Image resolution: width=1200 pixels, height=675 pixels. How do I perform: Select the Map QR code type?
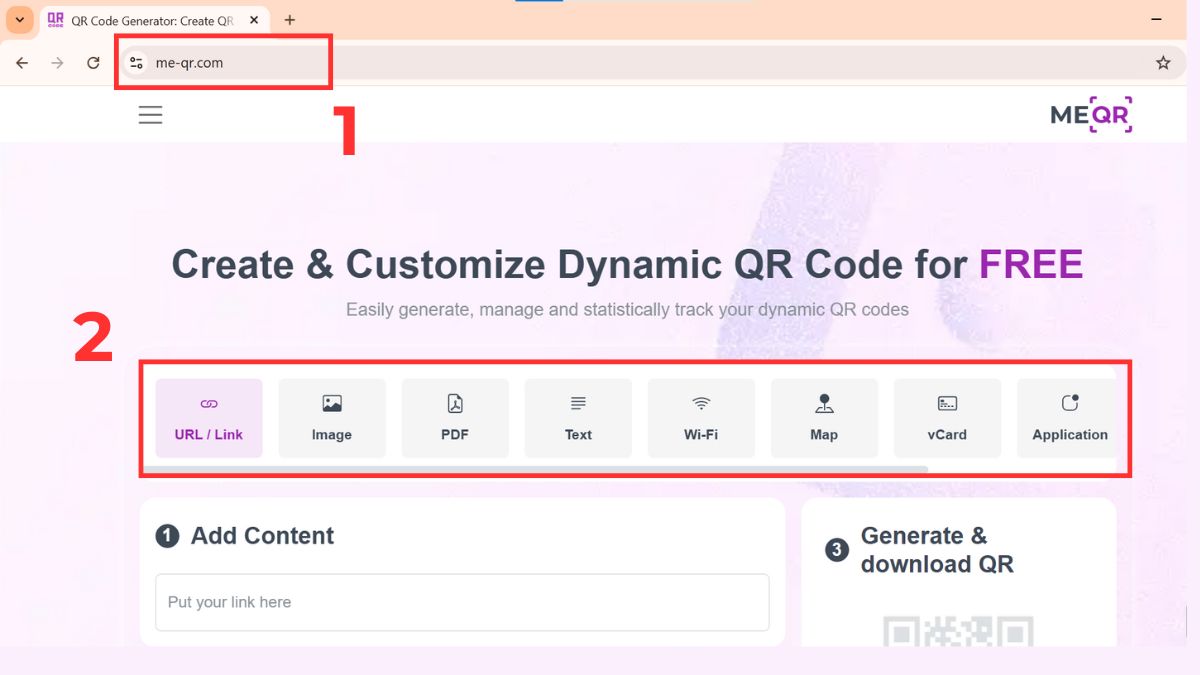[x=824, y=417]
